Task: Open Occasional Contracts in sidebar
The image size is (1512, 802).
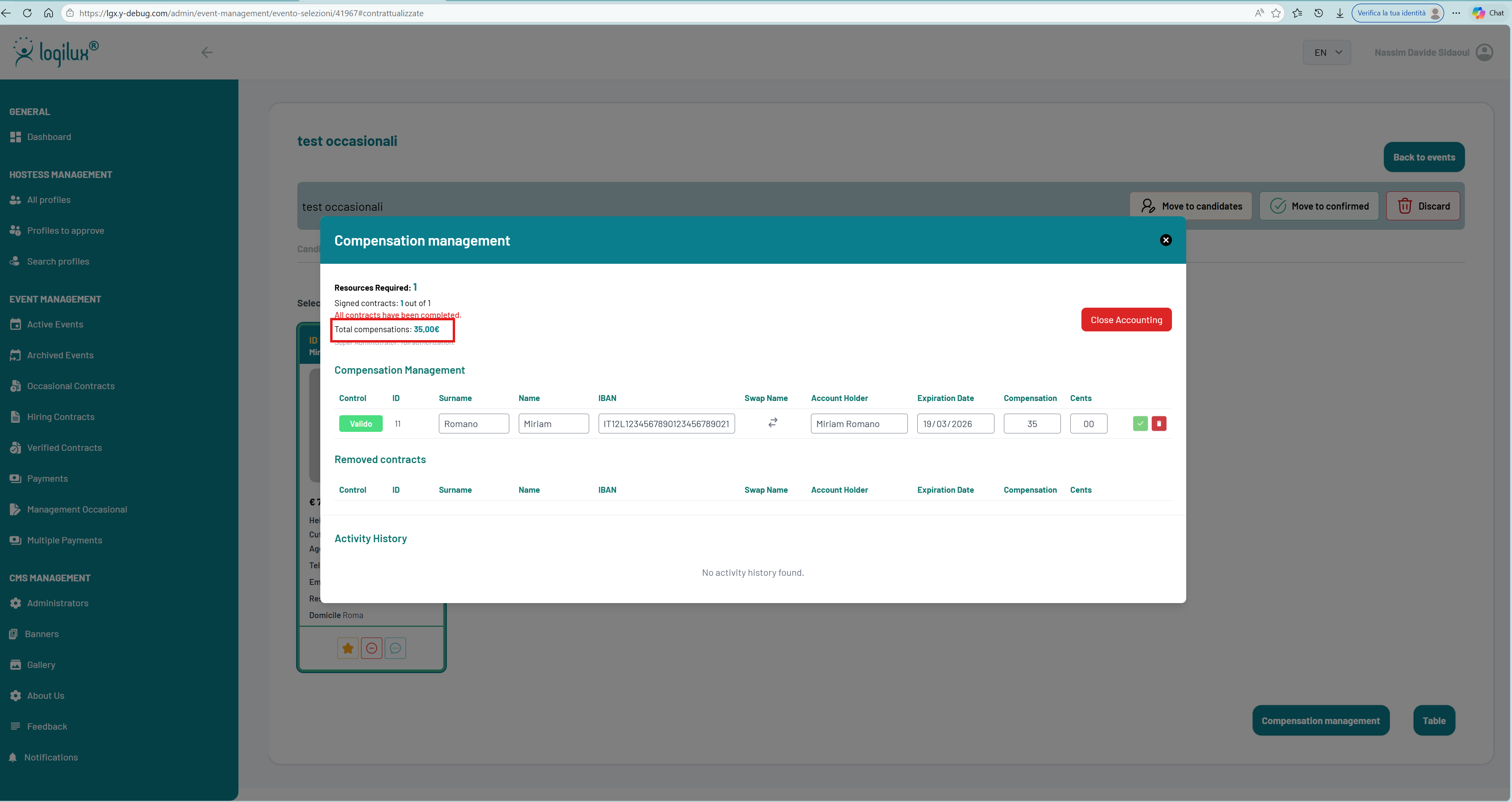Action: pos(70,386)
